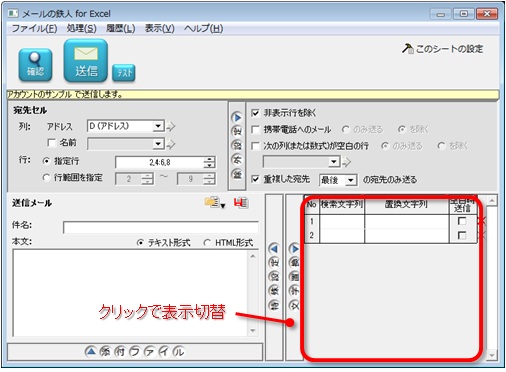Click the replace table scrollbar down arrow
The height and width of the screenshot is (372, 506).
coord(492,355)
